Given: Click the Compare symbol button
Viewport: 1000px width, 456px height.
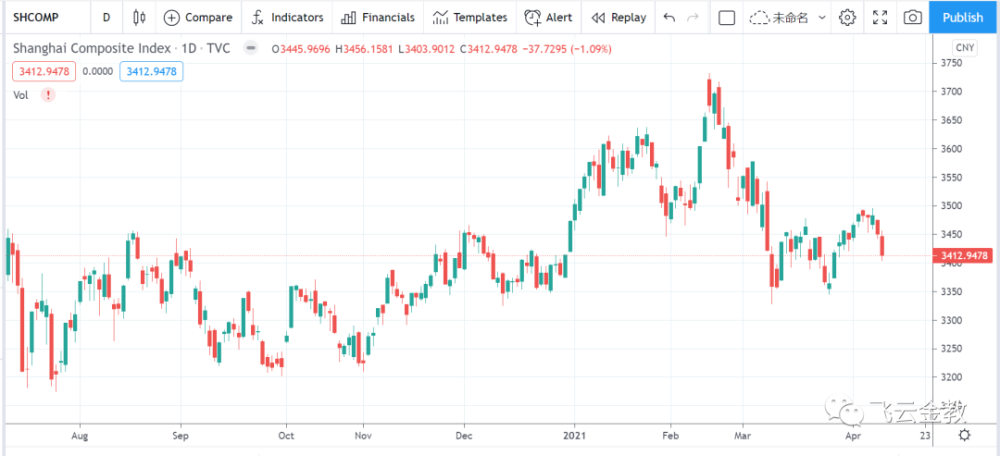Looking at the screenshot, I should (x=198, y=17).
